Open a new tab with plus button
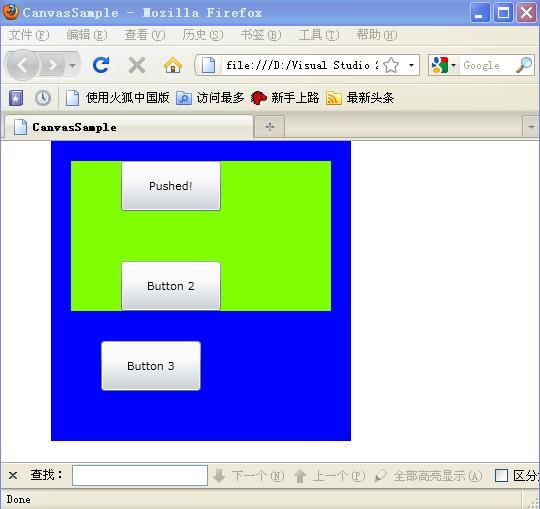Viewport: 540px width, 509px height. 270,127
